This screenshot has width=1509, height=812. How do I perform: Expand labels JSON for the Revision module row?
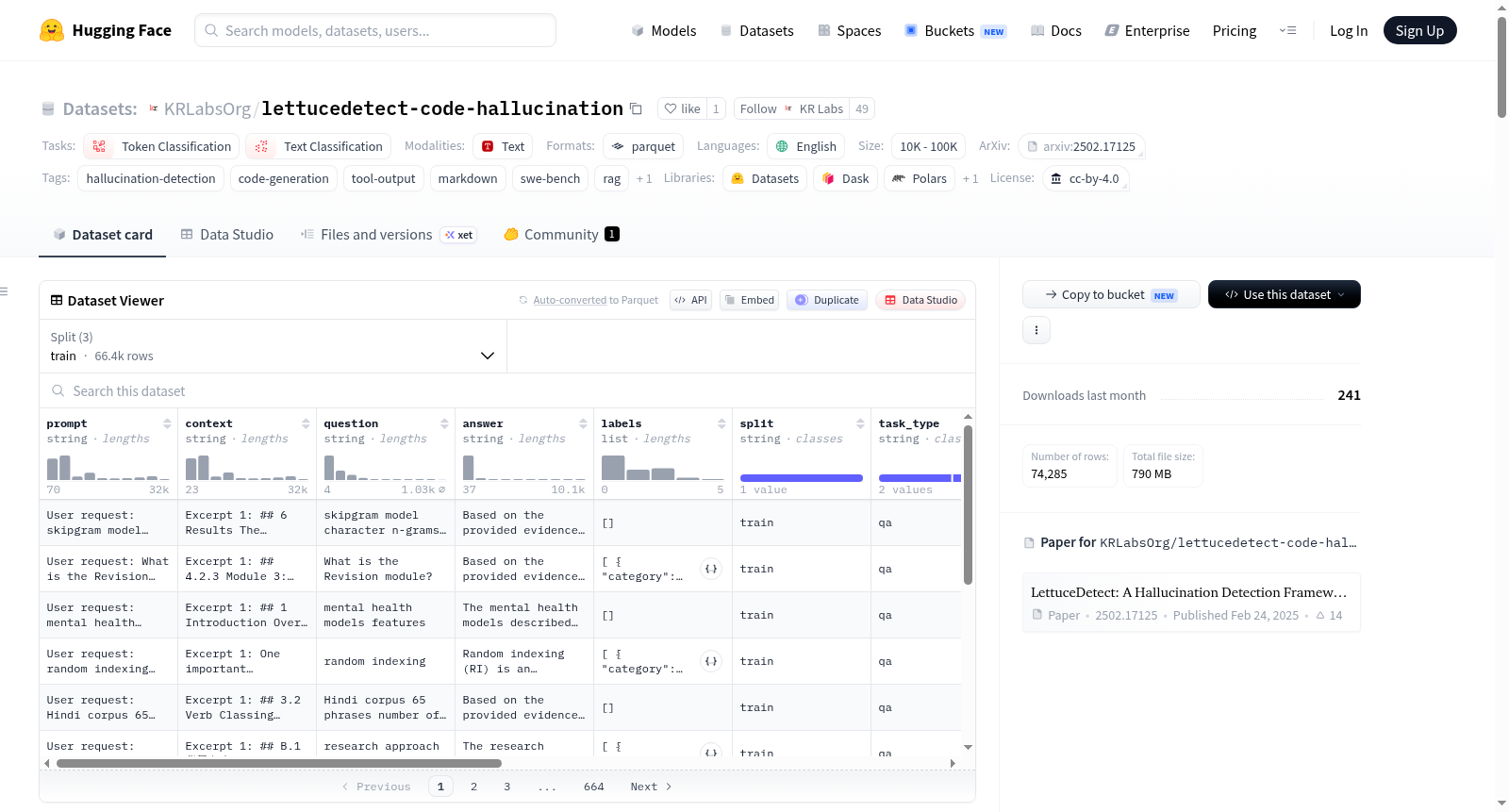click(x=711, y=569)
